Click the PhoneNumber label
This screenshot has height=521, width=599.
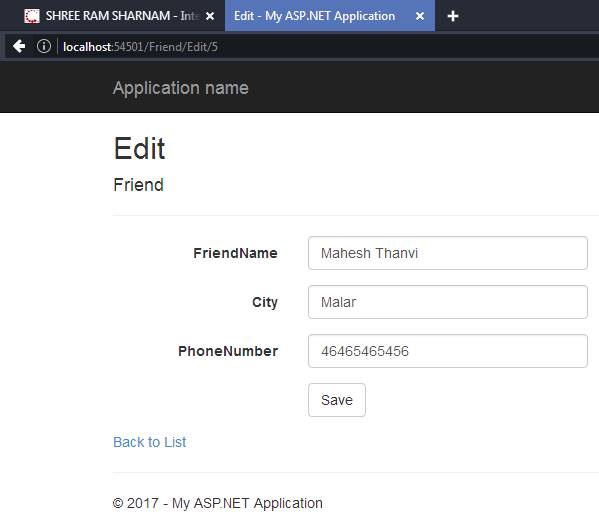(x=228, y=351)
